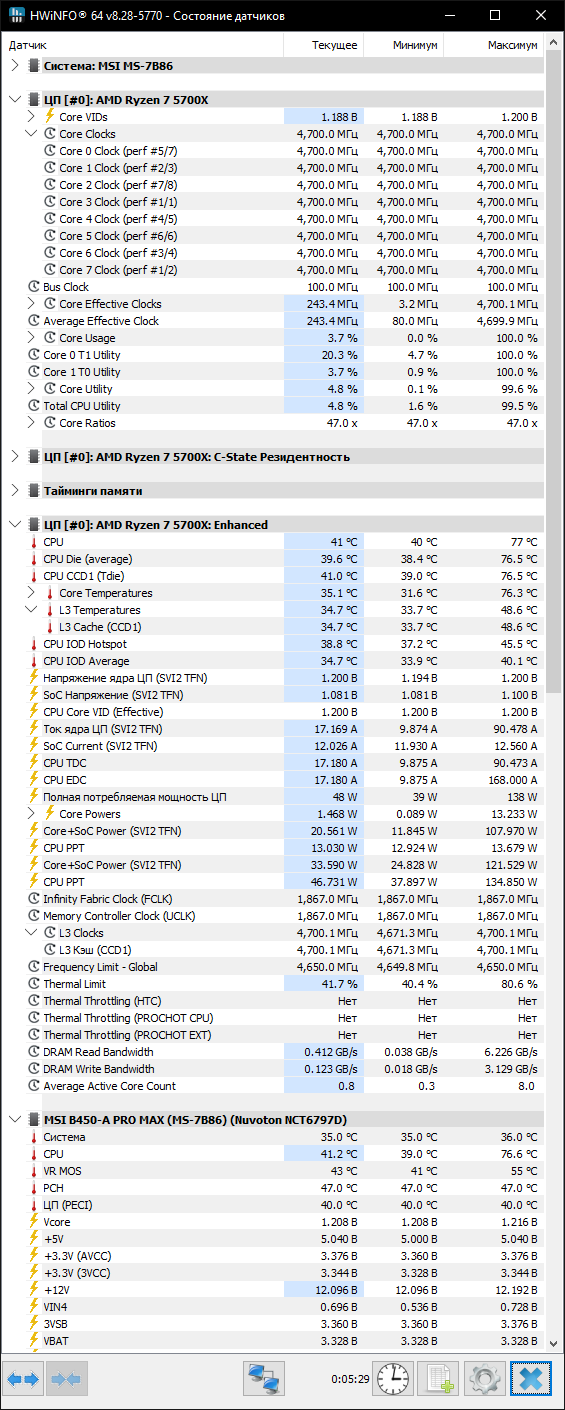Click the Текущее column header
This screenshot has height=1410, width=565.
[323, 45]
